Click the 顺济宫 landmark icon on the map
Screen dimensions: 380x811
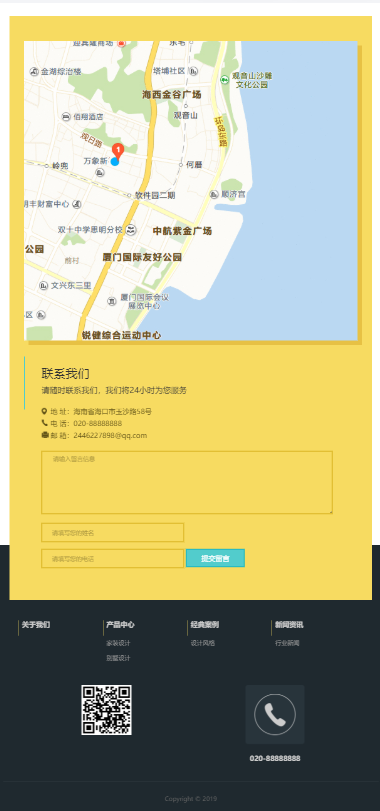coord(214,194)
